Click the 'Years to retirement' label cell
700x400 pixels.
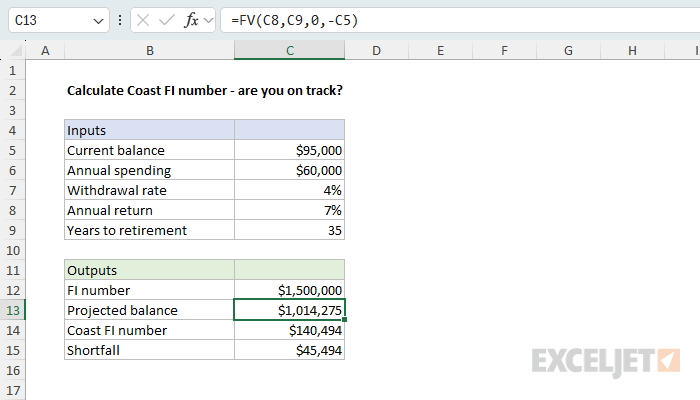[150, 230]
